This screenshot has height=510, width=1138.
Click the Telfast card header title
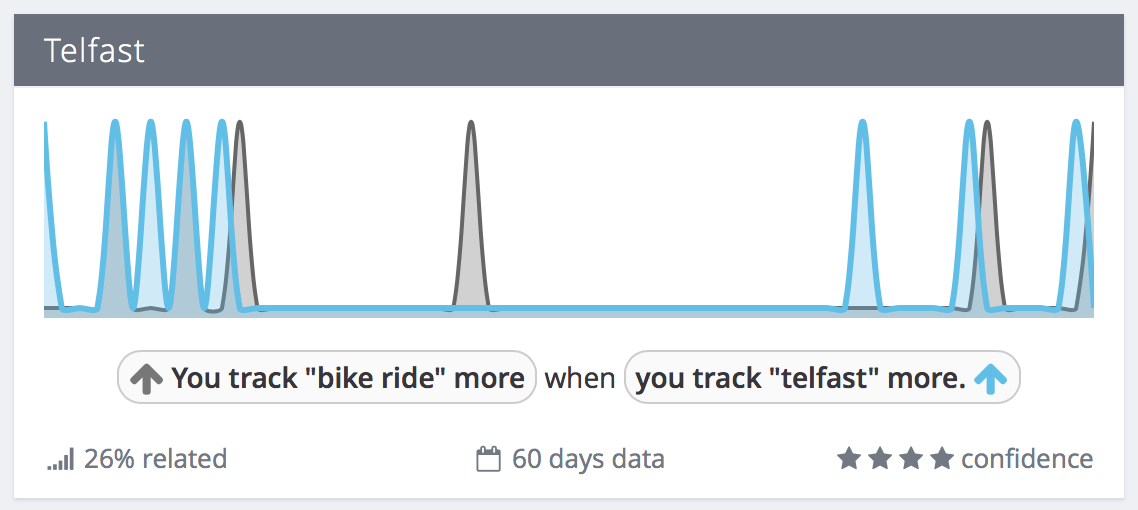tap(94, 51)
